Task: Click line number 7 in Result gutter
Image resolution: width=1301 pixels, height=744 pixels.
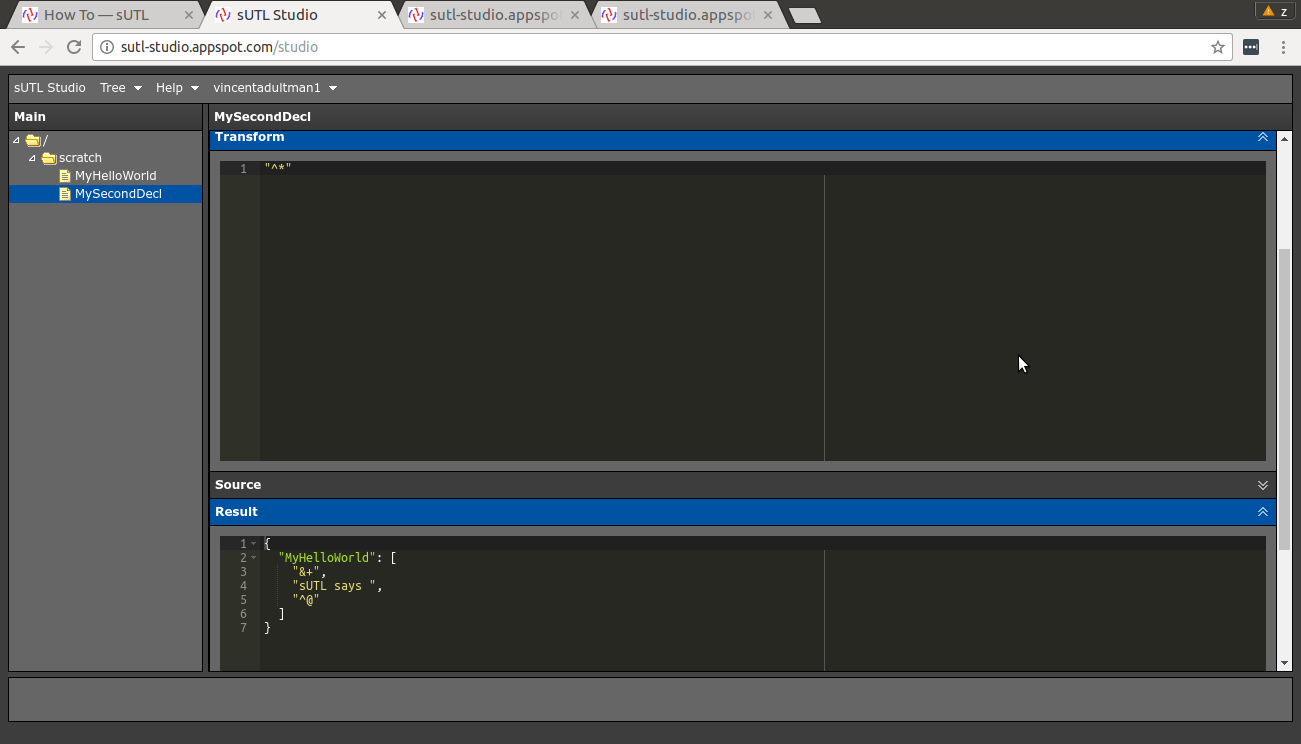Action: pyautogui.click(x=243, y=628)
